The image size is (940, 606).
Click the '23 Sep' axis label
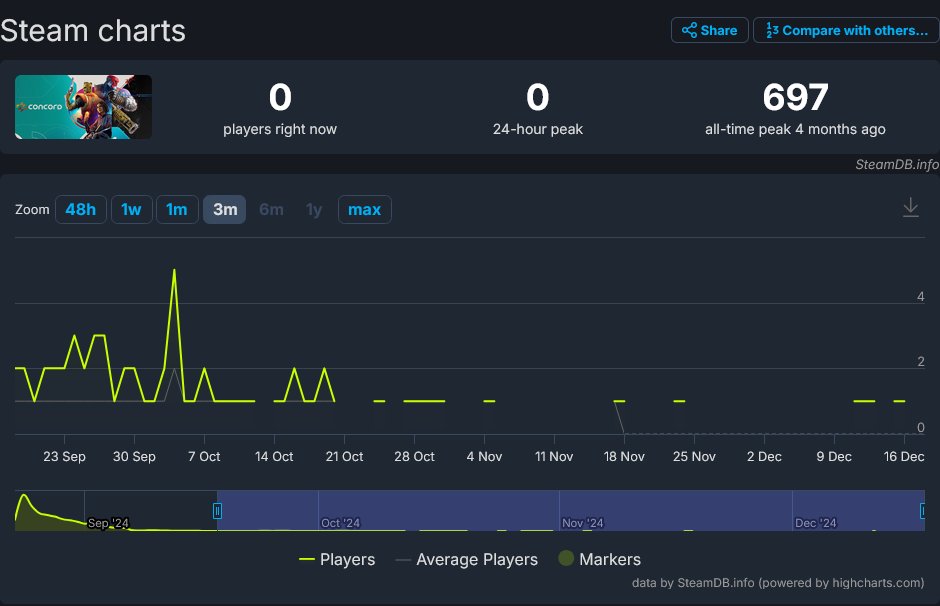click(64, 457)
